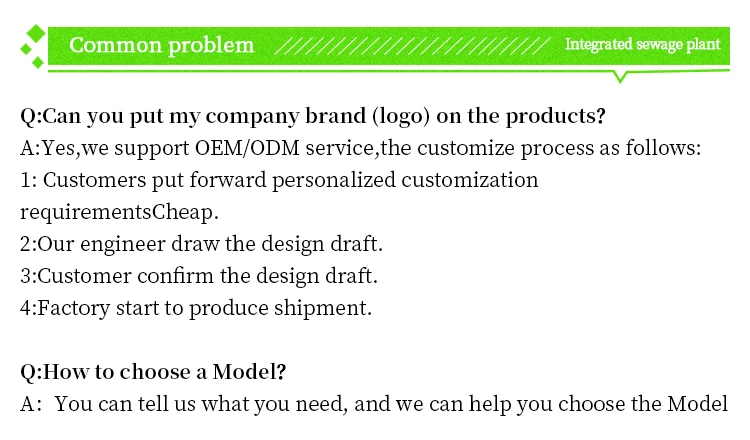Click the green diamond cluster icon
The width and height of the screenshot is (750, 440).
[x=33, y=46]
